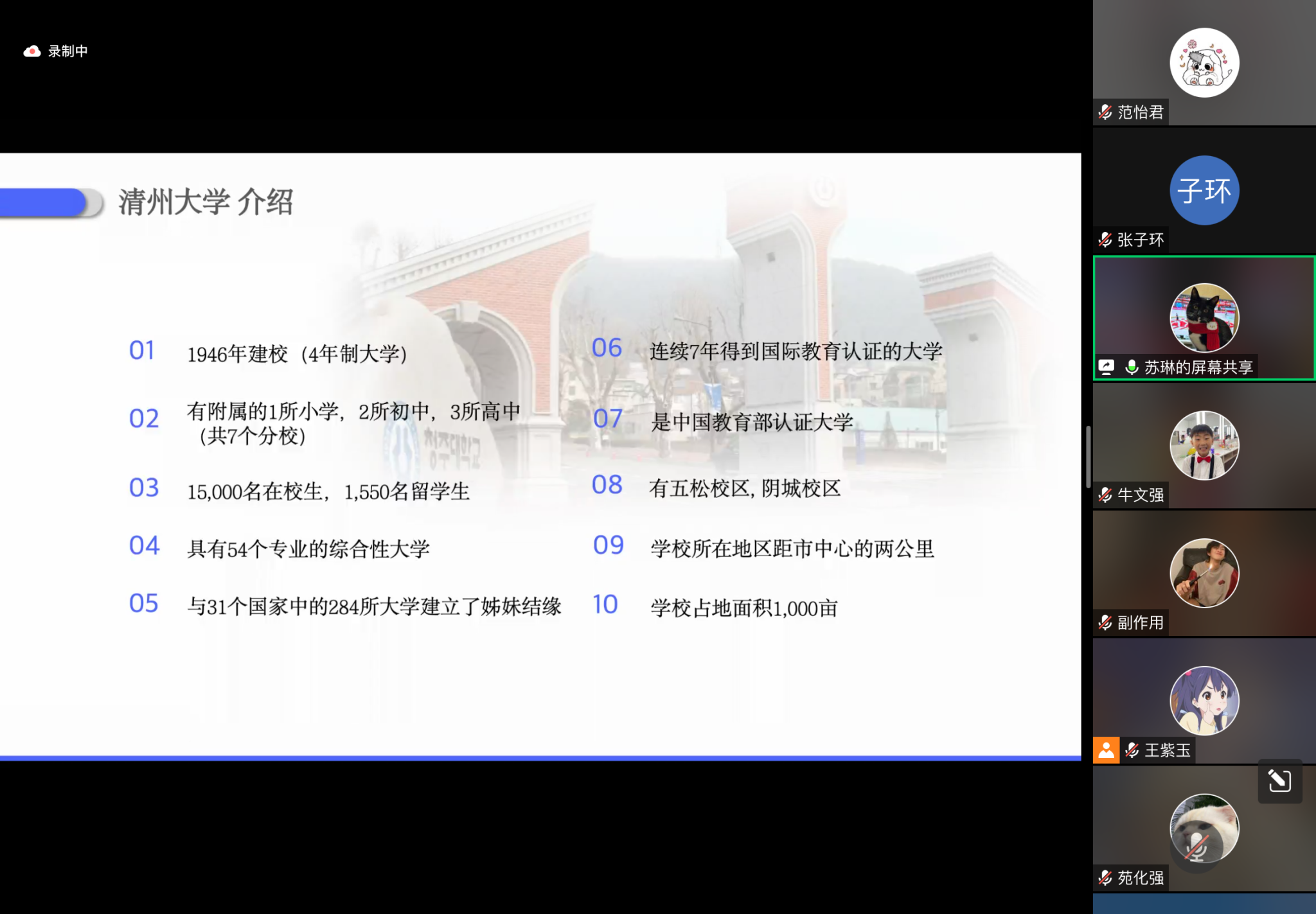Click the 录制中 recording label
Image resolution: width=1316 pixels, height=914 pixels.
click(x=67, y=51)
